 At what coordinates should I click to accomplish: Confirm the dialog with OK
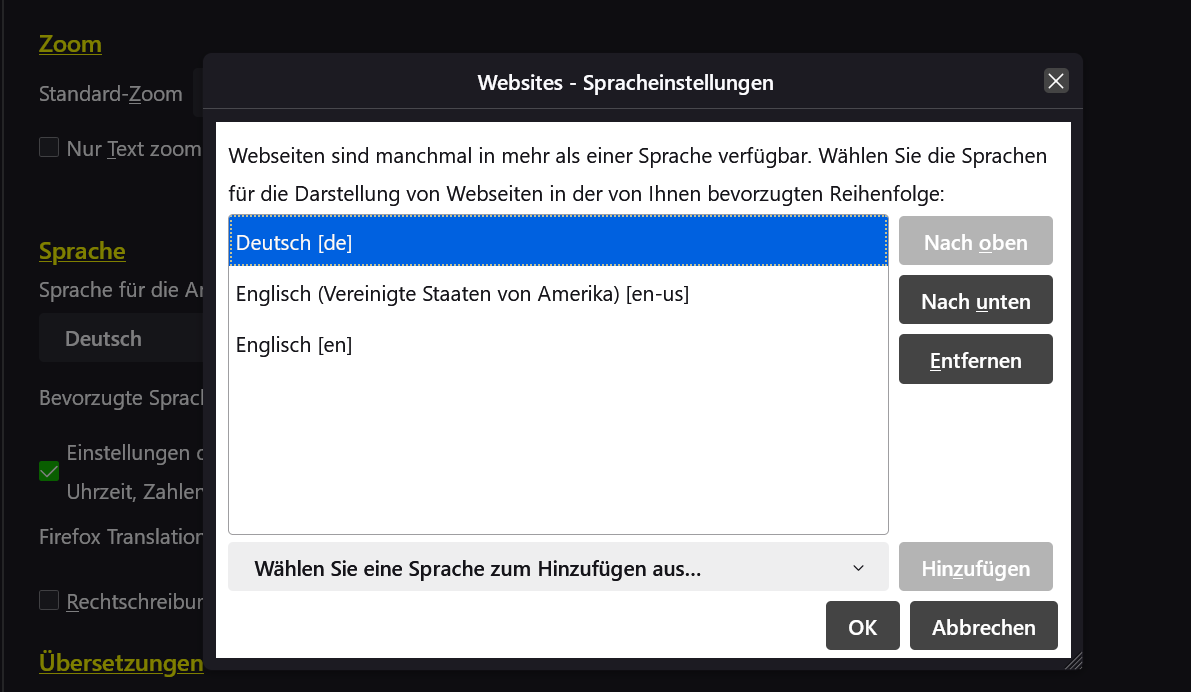pyautogui.click(x=862, y=627)
